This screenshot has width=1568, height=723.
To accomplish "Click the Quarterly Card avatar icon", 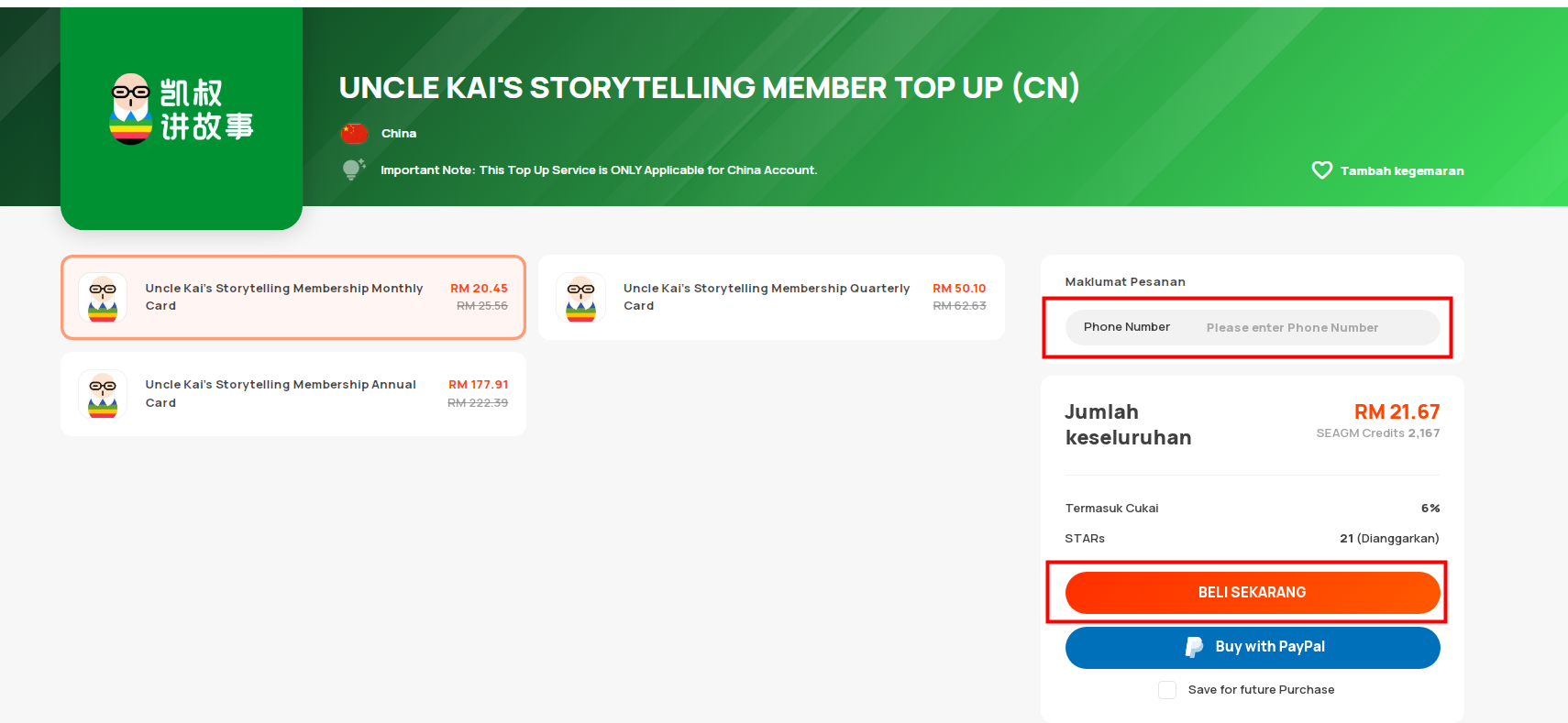I will point(580,298).
